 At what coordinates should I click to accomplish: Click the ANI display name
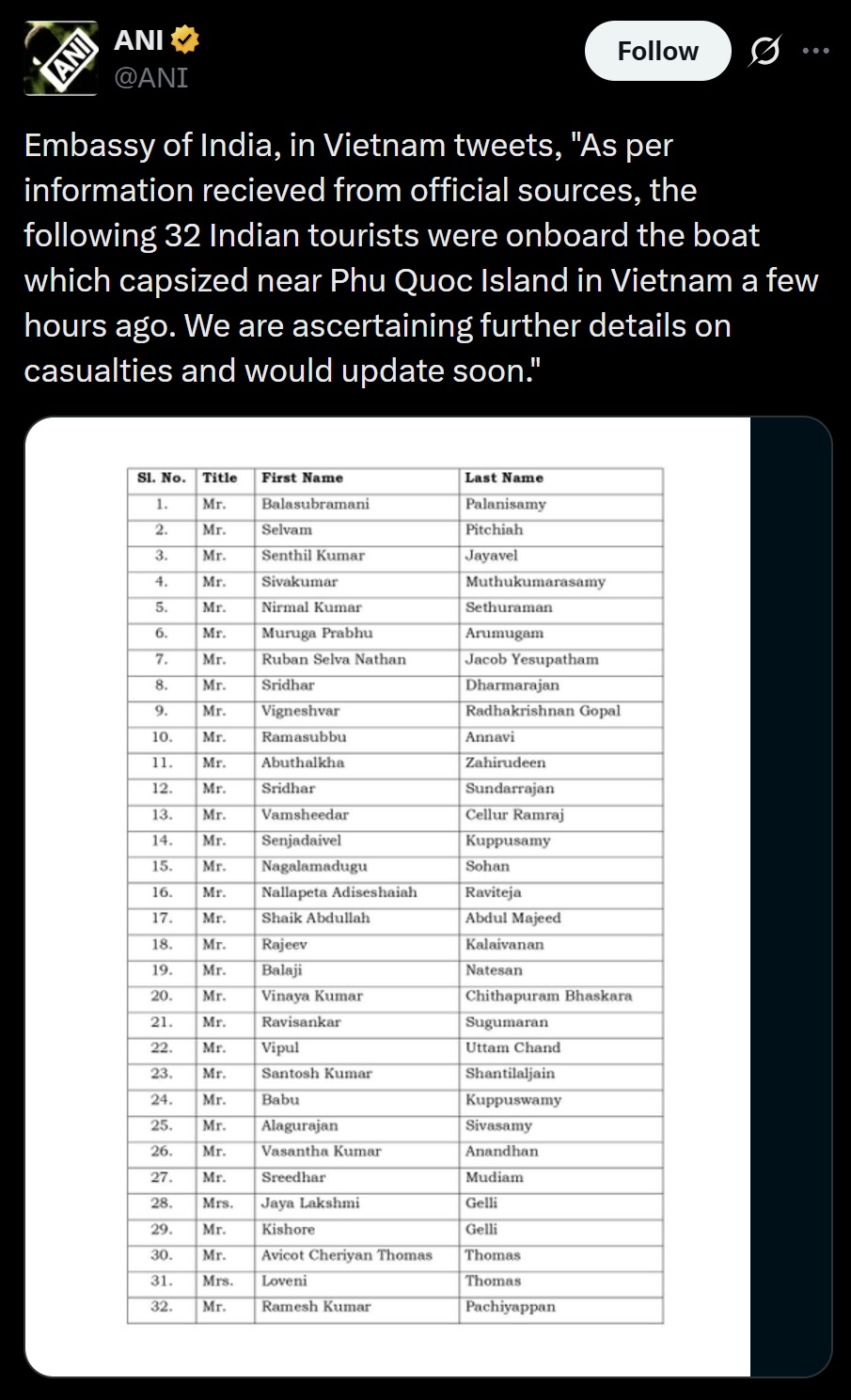pyautogui.click(x=138, y=40)
